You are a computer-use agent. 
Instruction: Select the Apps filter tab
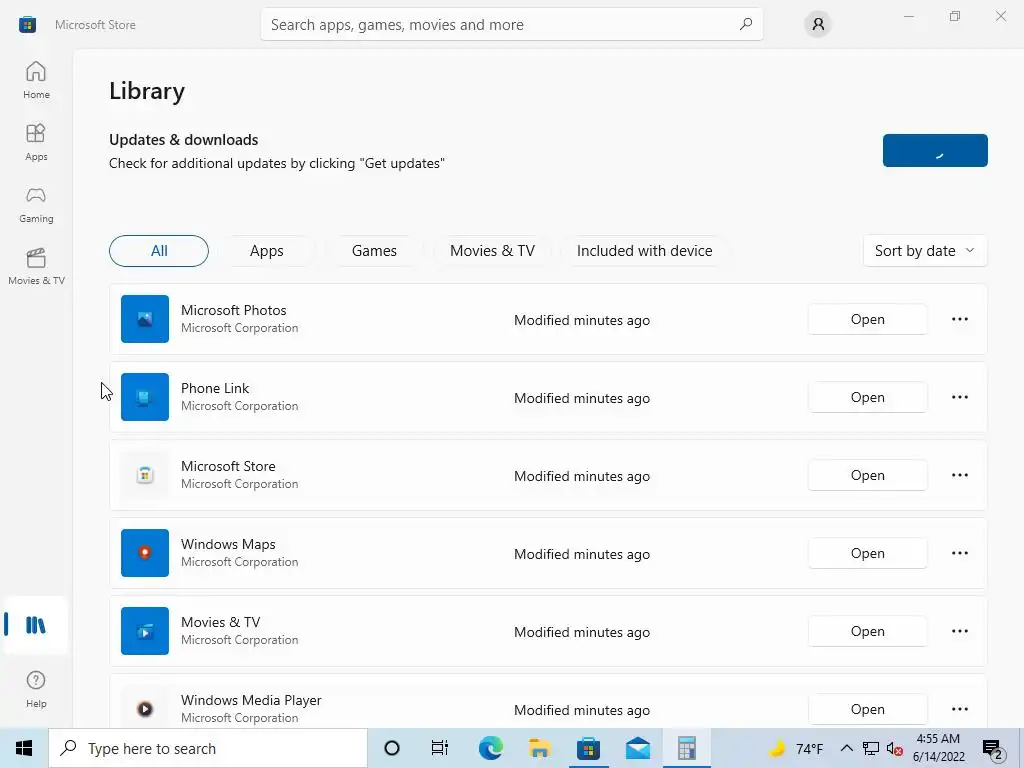coord(266,251)
